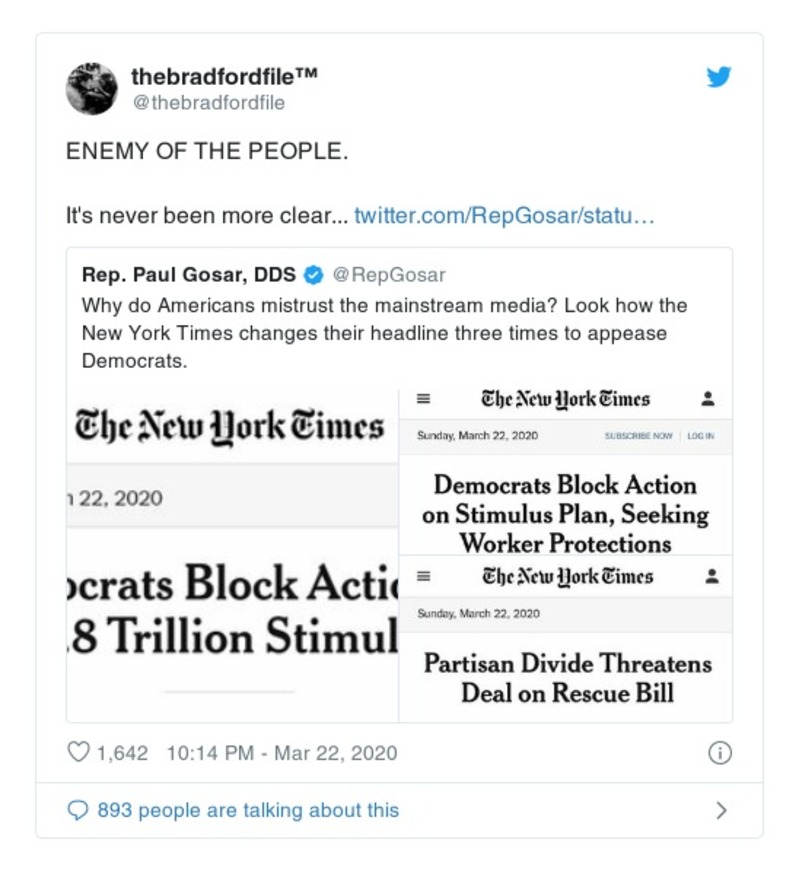Click the Twitter bird logo

click(719, 77)
